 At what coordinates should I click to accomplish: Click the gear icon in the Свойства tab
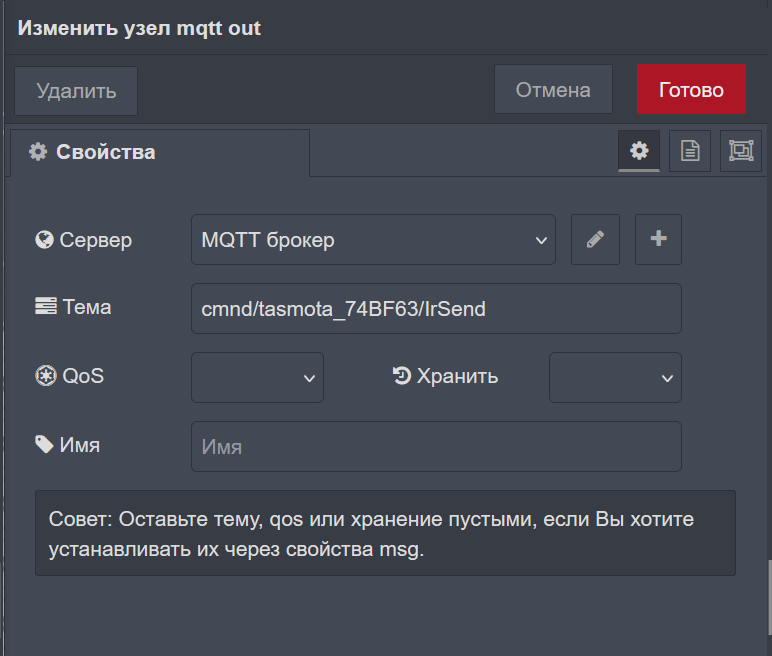pyautogui.click(x=38, y=152)
